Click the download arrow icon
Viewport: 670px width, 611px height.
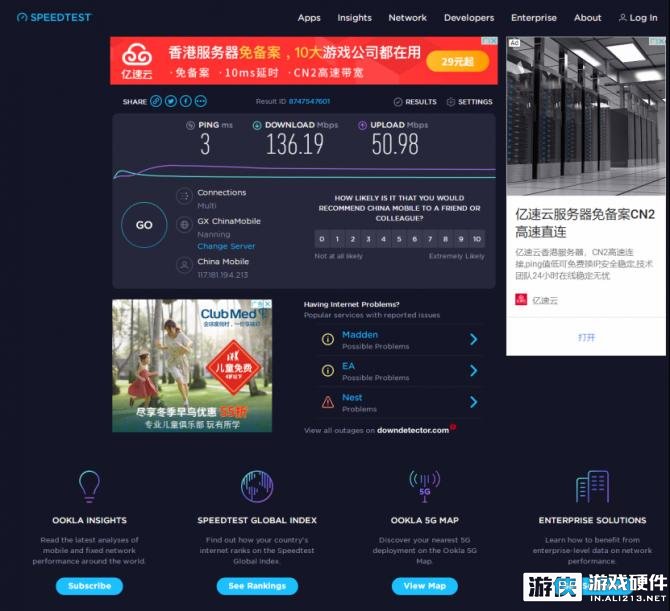point(257,125)
